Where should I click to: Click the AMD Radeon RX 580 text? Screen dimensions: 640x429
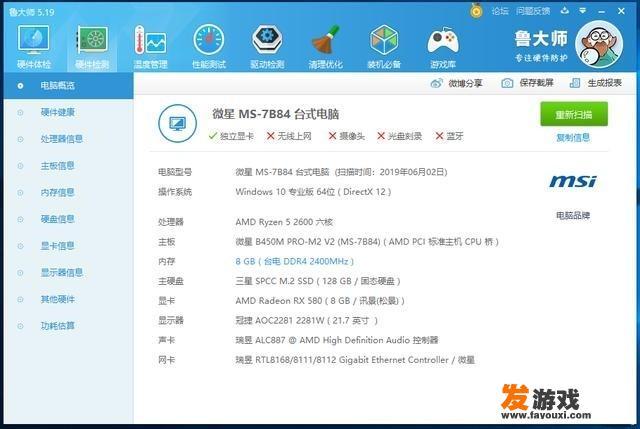point(320,301)
